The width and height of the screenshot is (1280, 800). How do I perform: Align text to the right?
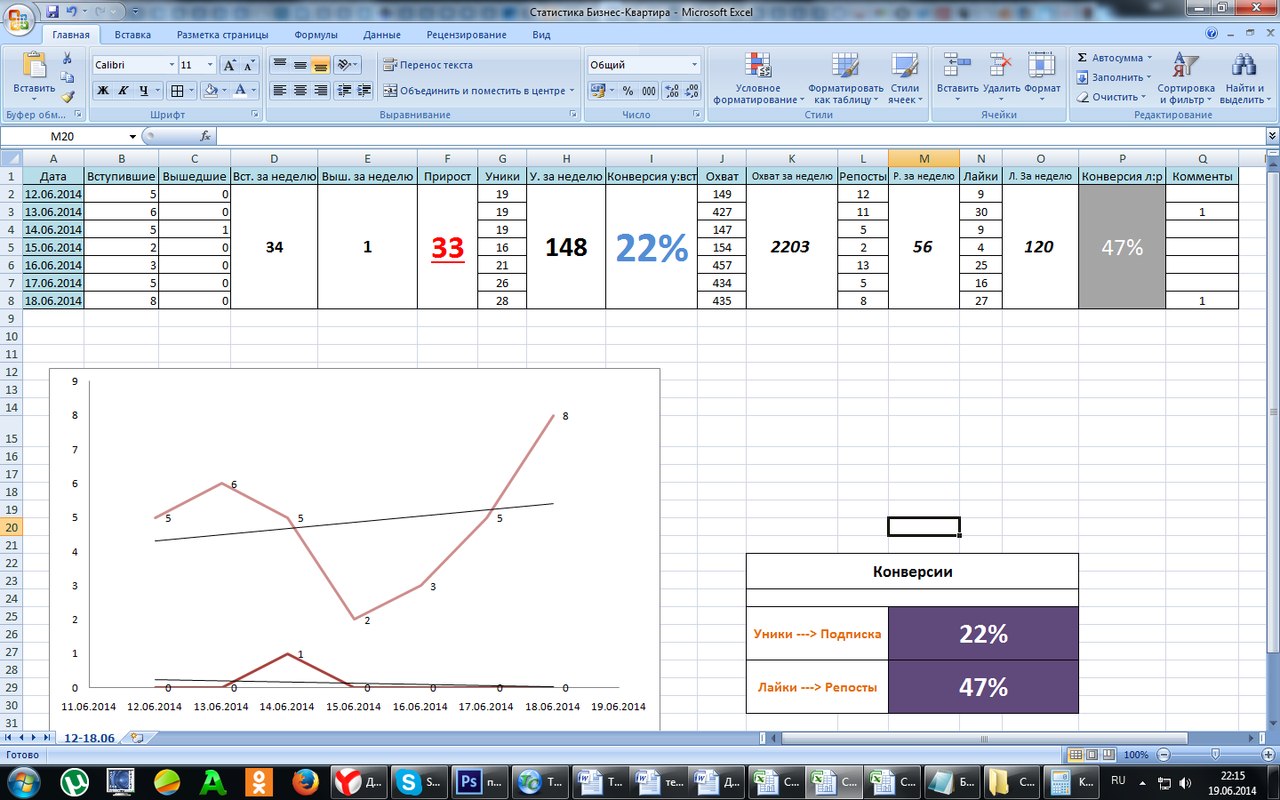(320, 90)
